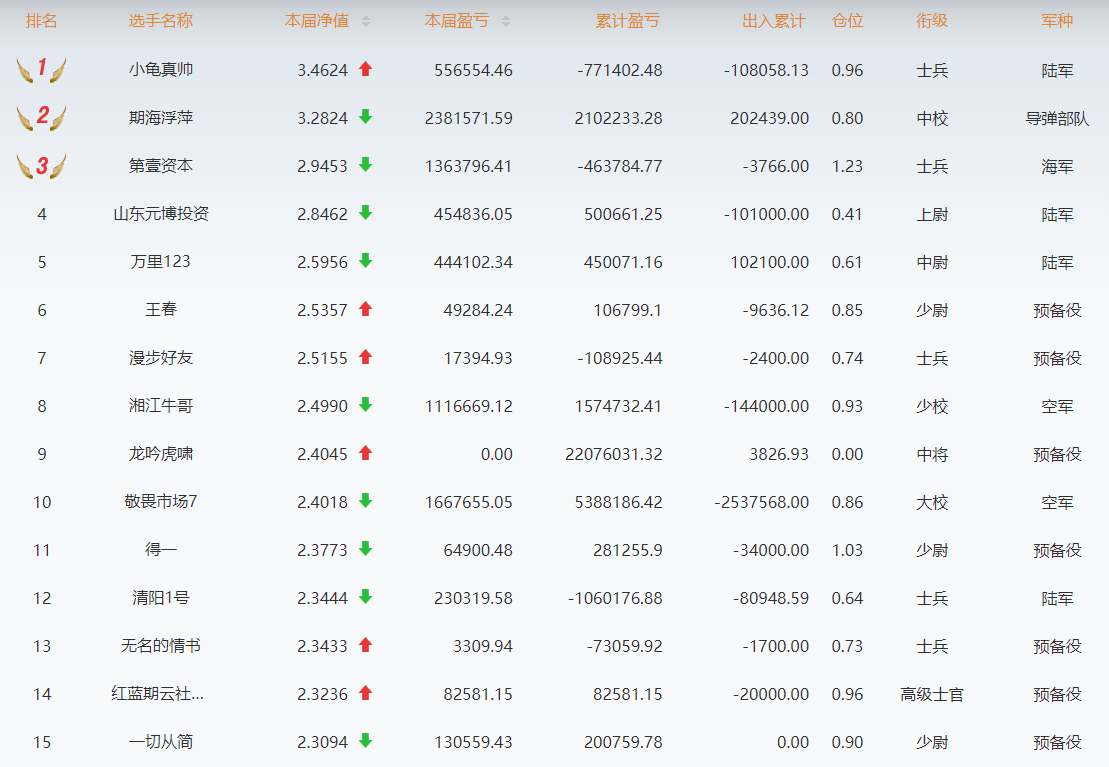
Task: Open player 龙吟虎啸
Action: click(161, 454)
